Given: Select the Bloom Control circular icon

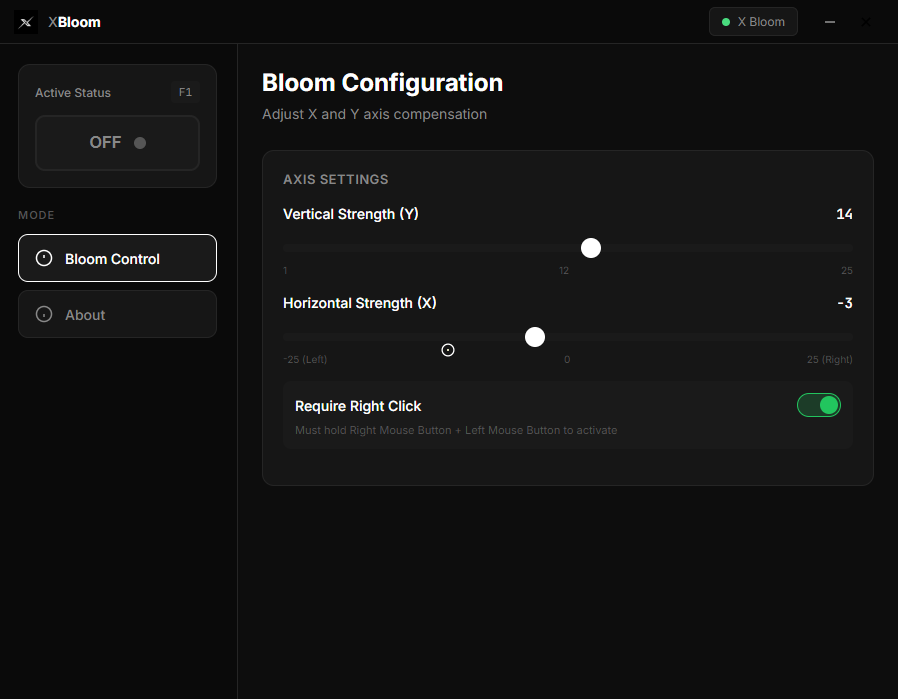Looking at the screenshot, I should click(x=43, y=258).
